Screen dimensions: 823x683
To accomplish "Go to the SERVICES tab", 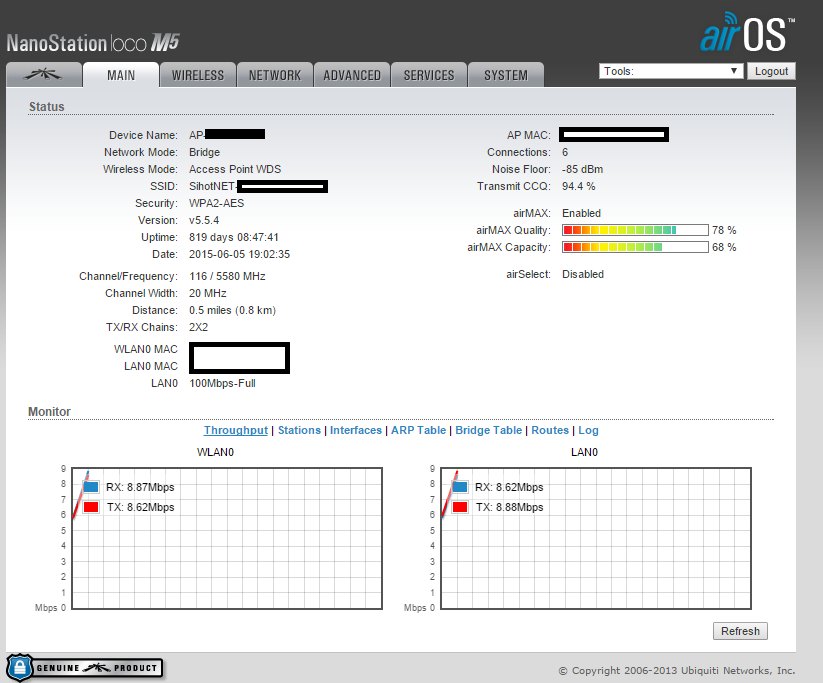I will [x=429, y=75].
